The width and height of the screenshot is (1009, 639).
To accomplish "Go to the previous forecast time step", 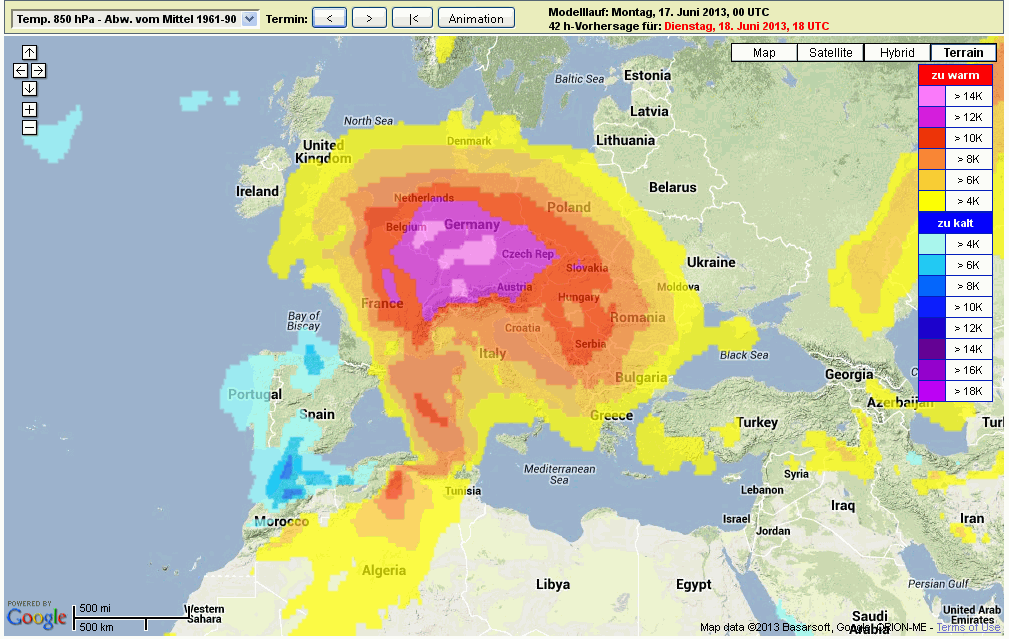I will pyautogui.click(x=329, y=18).
